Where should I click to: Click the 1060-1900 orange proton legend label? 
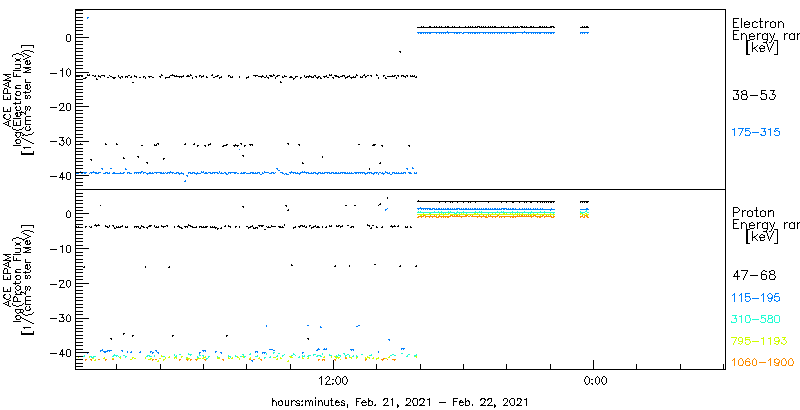763,363
